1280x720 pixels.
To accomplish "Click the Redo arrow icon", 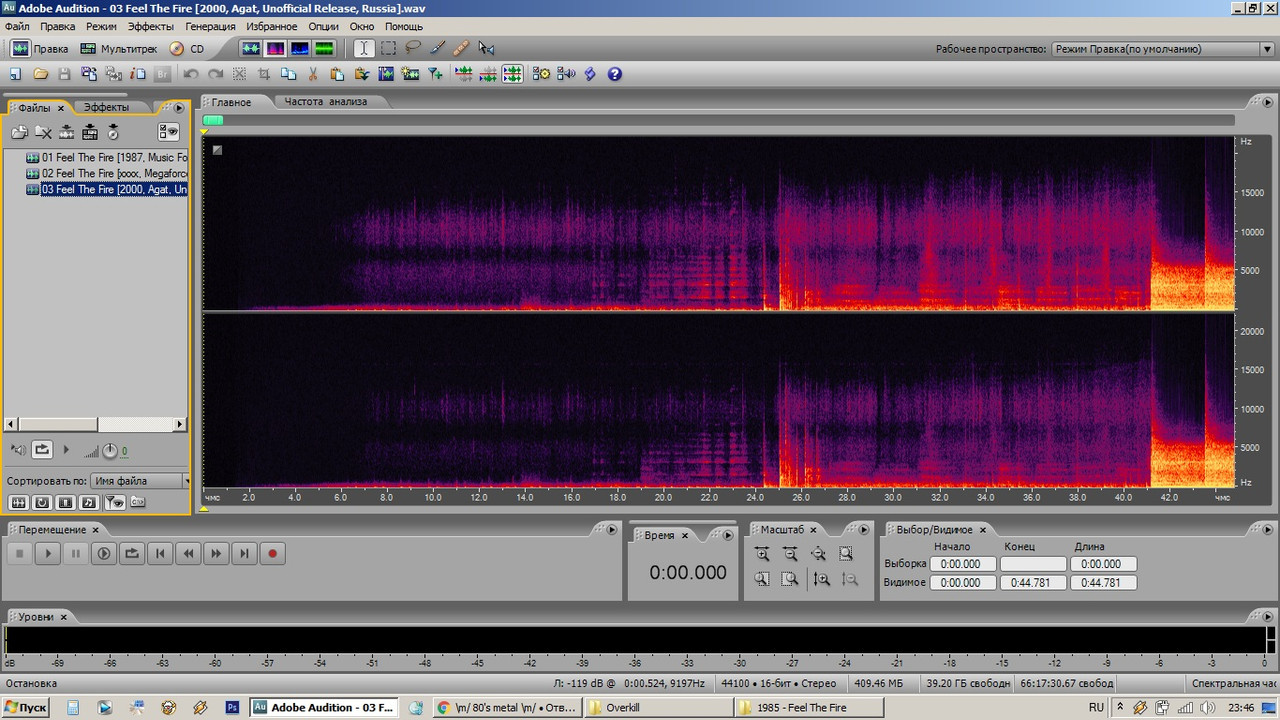I will coord(215,74).
